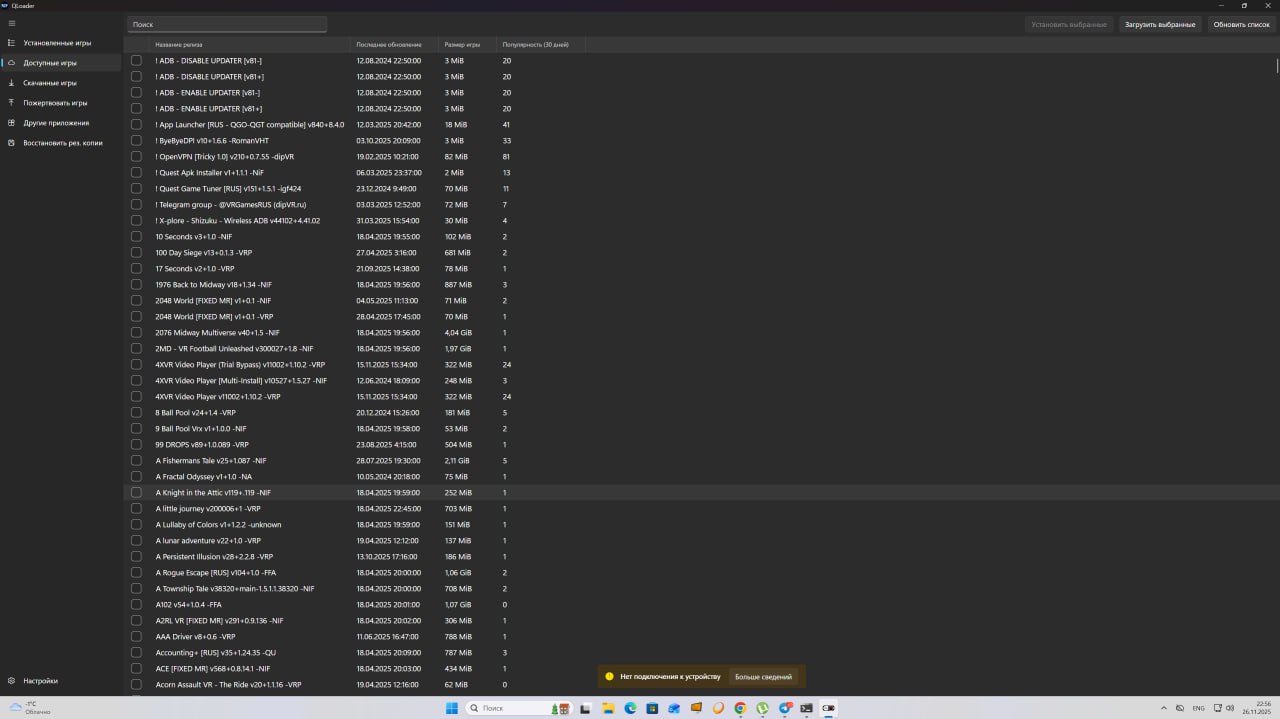This screenshot has width=1280, height=719.
Task: Click 10 Seconds v3+1.0 -NIF entry
Action: pyautogui.click(x=194, y=237)
